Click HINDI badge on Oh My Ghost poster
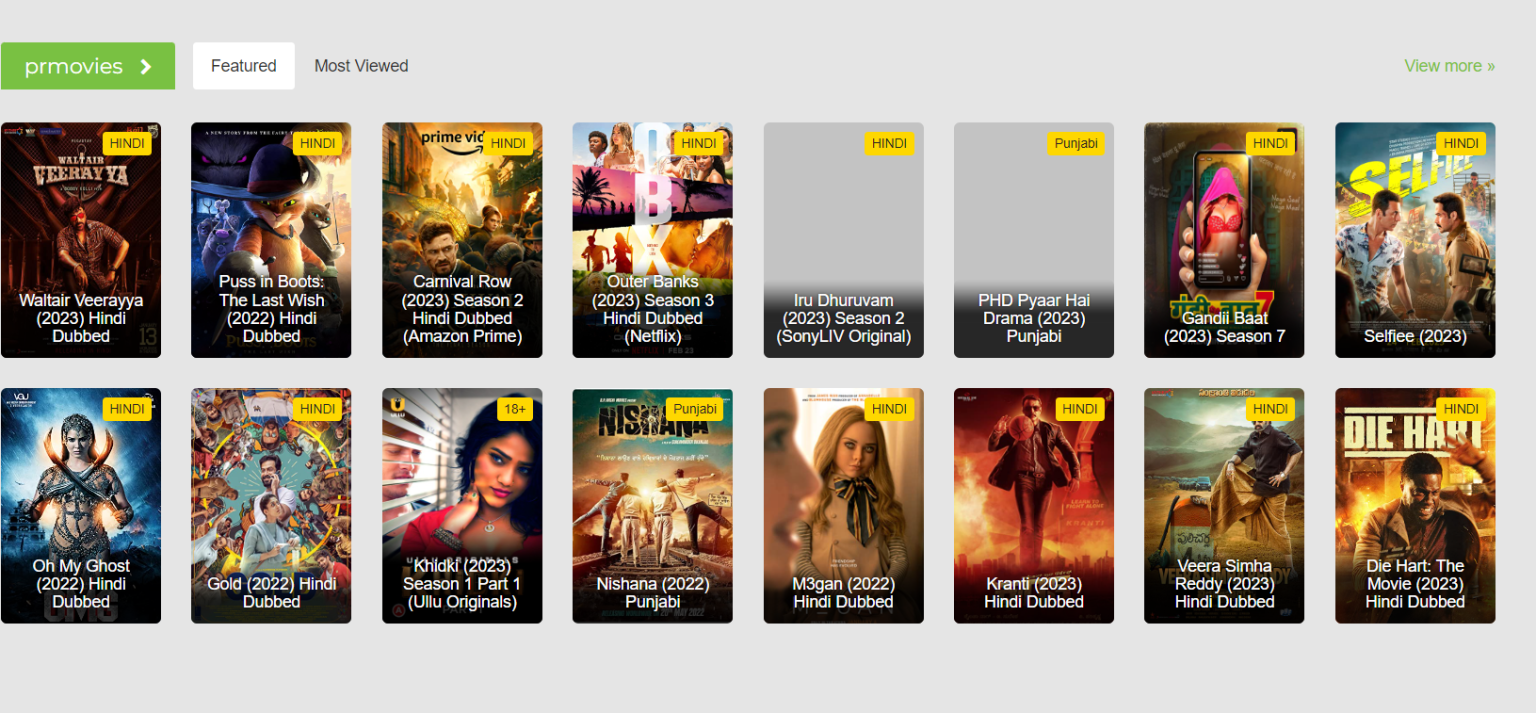 [x=127, y=409]
